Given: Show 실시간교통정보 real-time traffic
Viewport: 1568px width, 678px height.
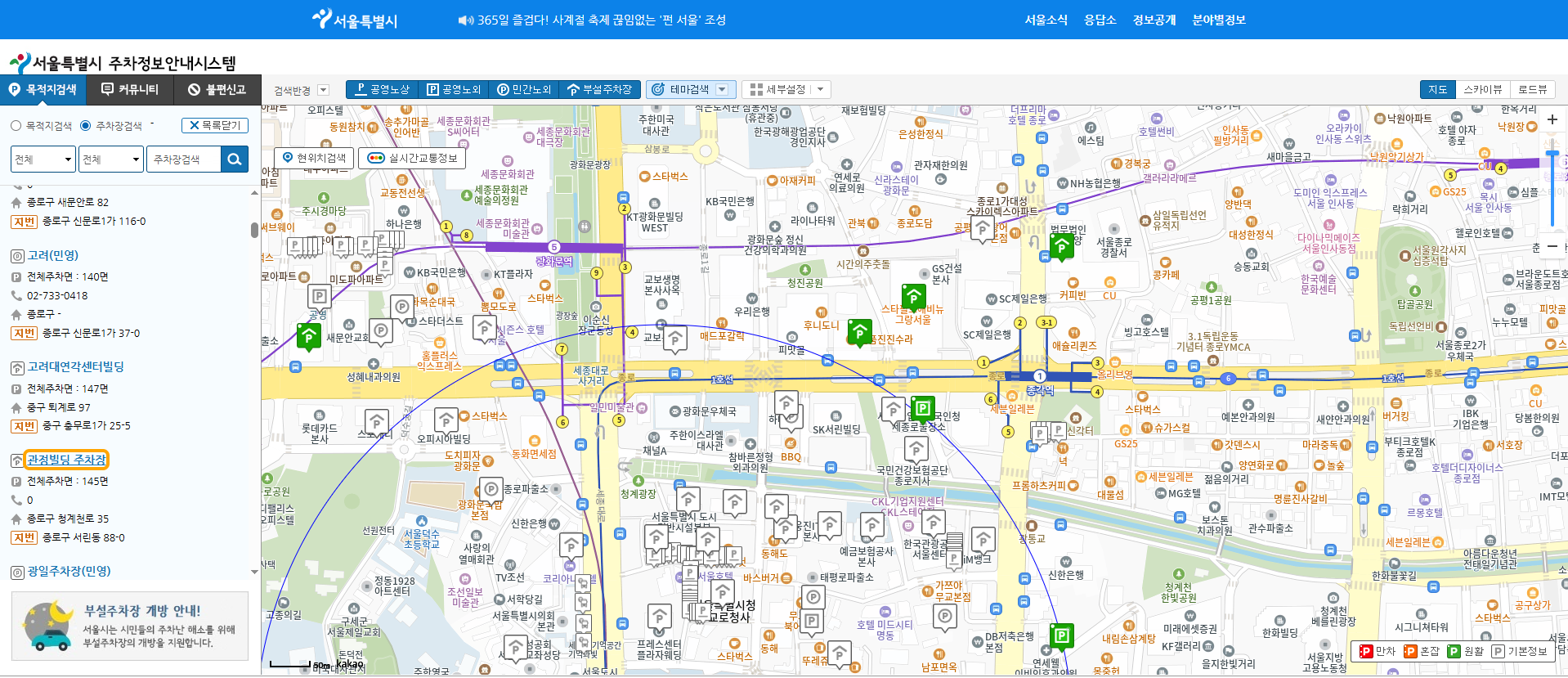Looking at the screenshot, I should (x=413, y=158).
